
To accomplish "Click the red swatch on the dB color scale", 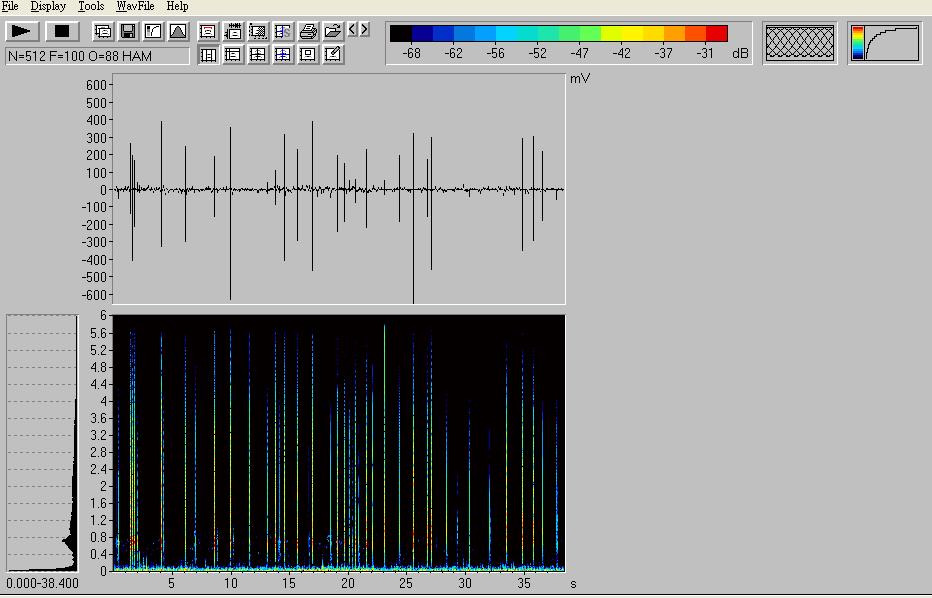I will (x=716, y=33).
